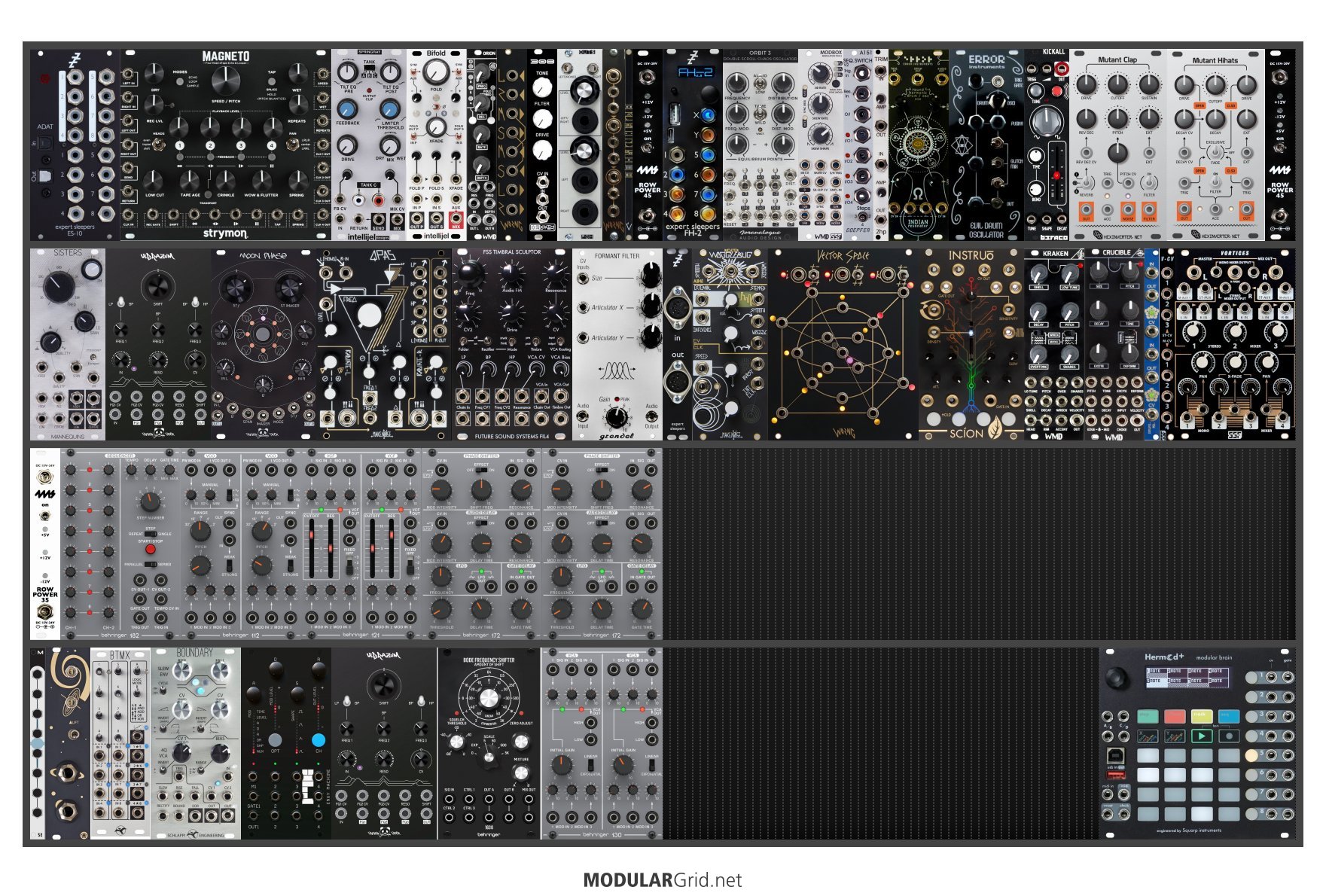
Task: Select the Boundary module by Schlappi Engineering
Action: [196, 743]
